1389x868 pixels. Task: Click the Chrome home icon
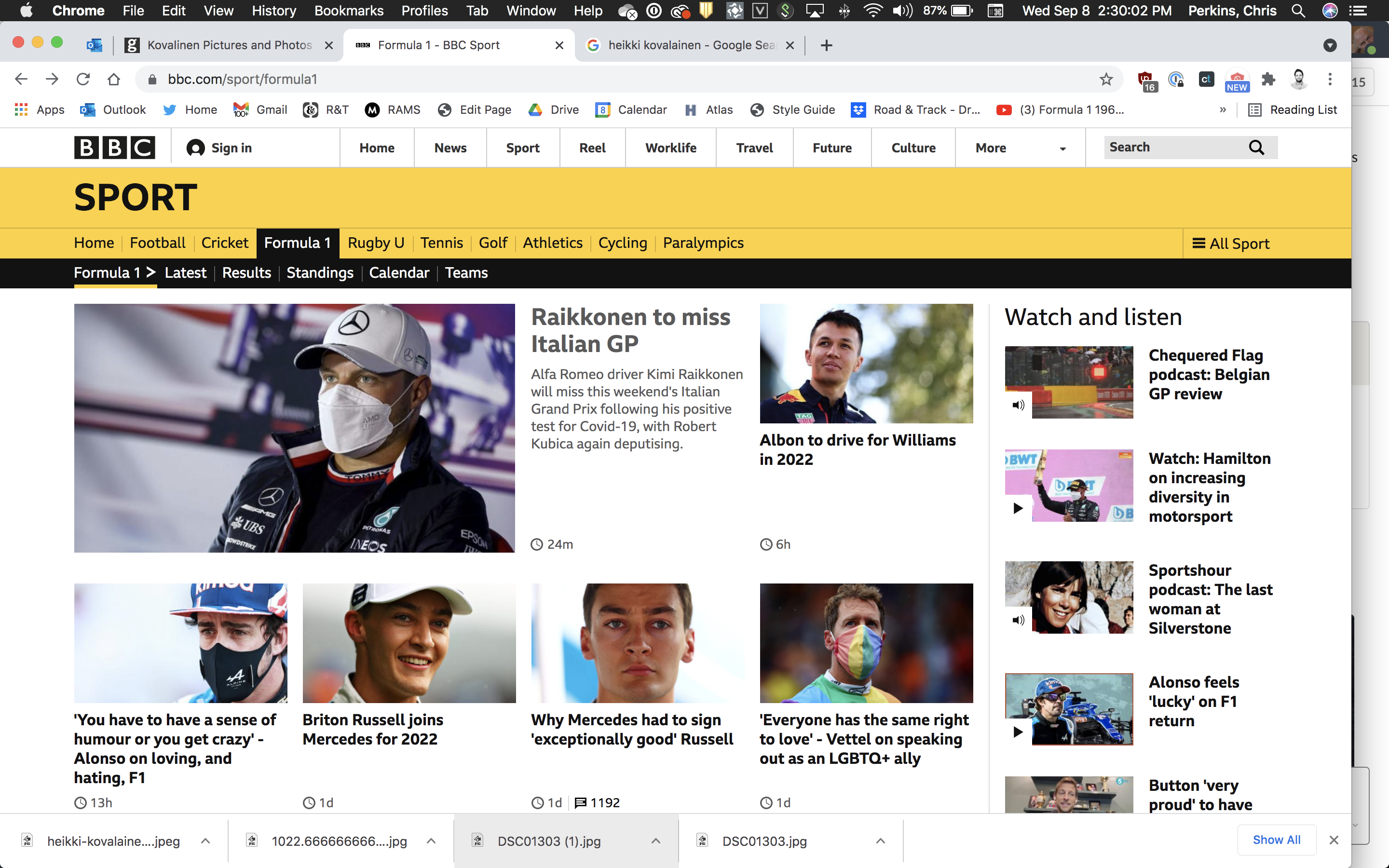coord(114,79)
